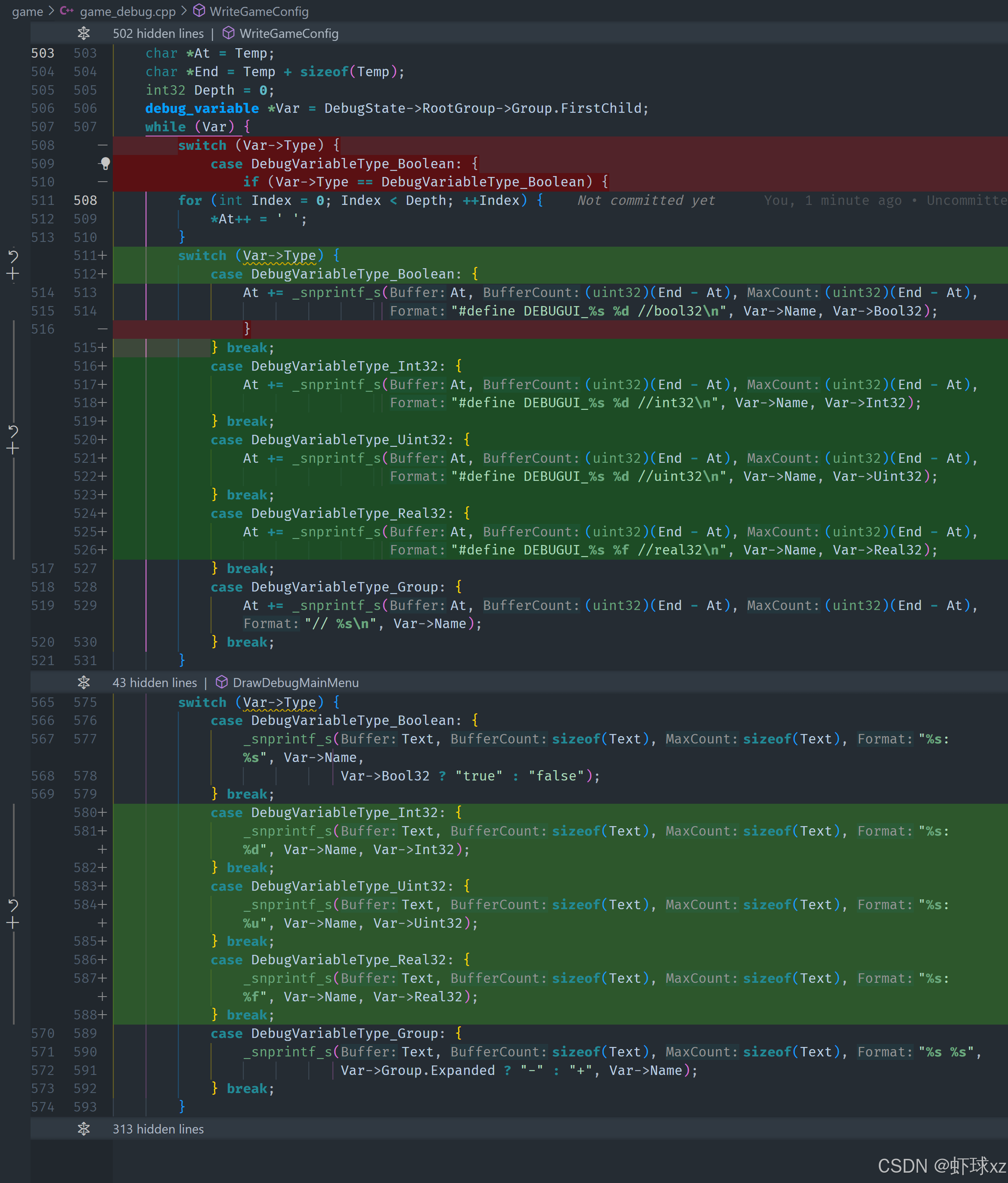Revert the added block at lines 580-588
Viewport: 1008px width, 1183px height.
pyautogui.click(x=13, y=904)
